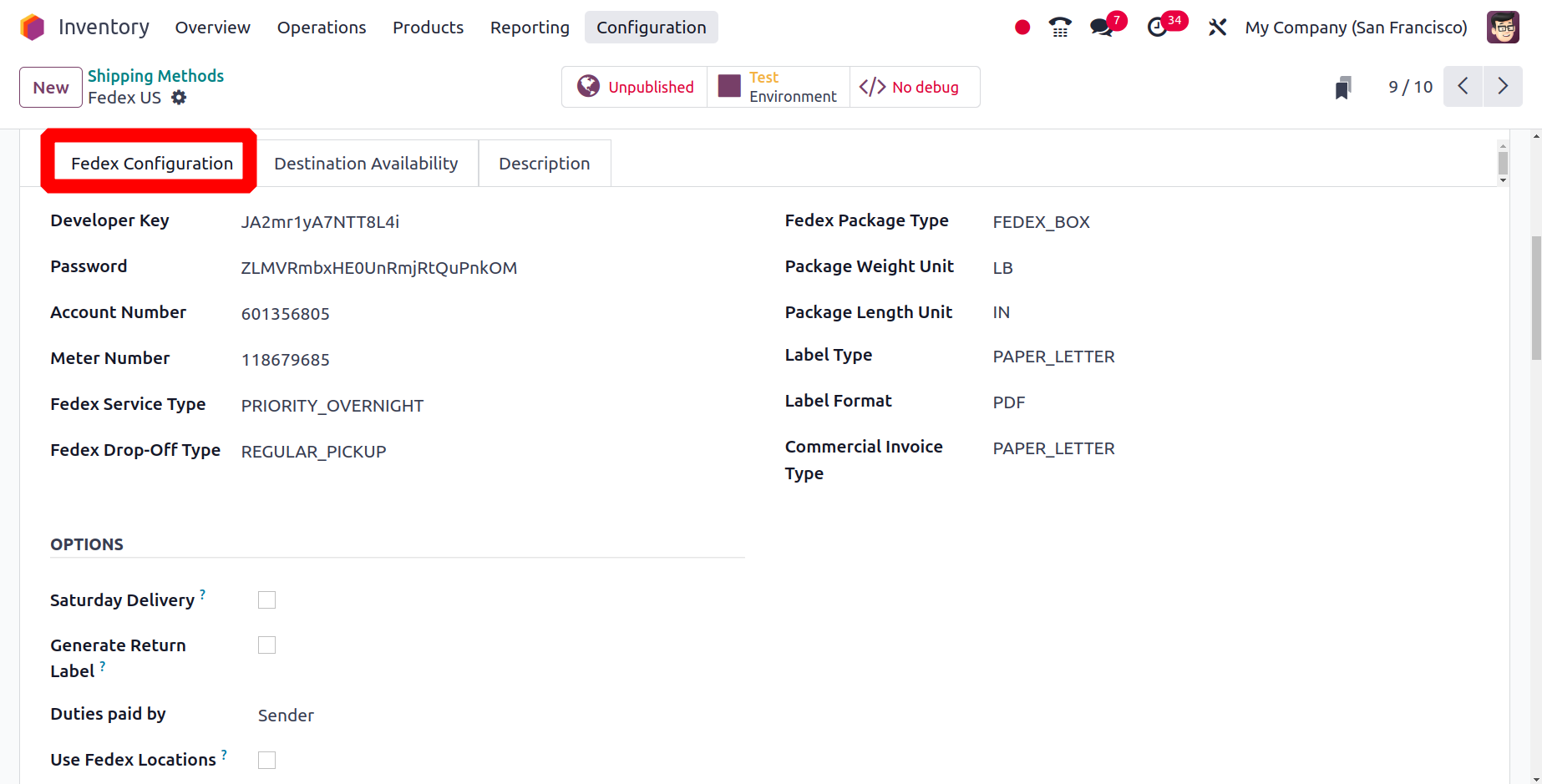This screenshot has width=1542, height=784.
Task: Open the Operations menu
Action: pos(322,28)
